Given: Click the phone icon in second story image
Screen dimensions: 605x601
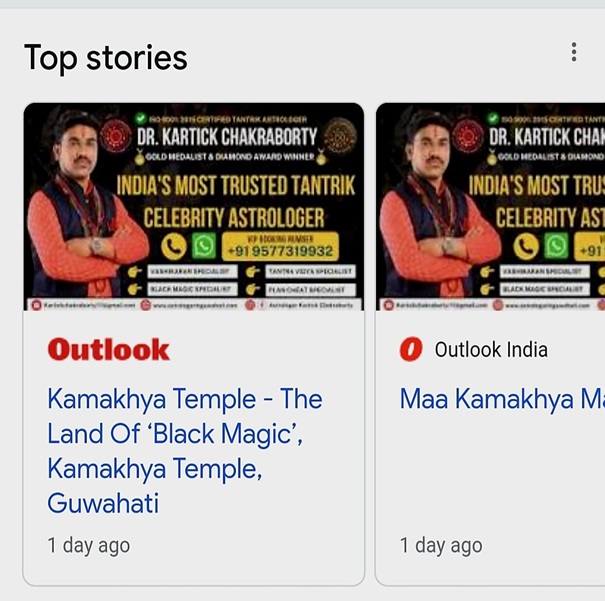Looking at the screenshot, I should tap(527, 246).
